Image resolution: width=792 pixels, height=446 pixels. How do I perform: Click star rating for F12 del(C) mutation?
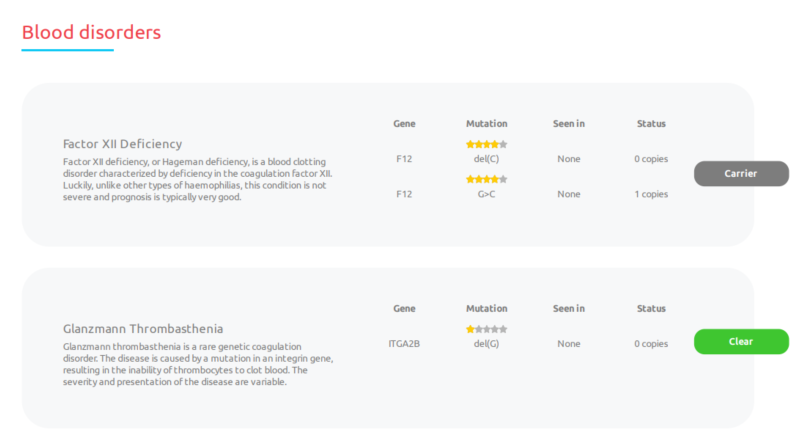coord(486,144)
